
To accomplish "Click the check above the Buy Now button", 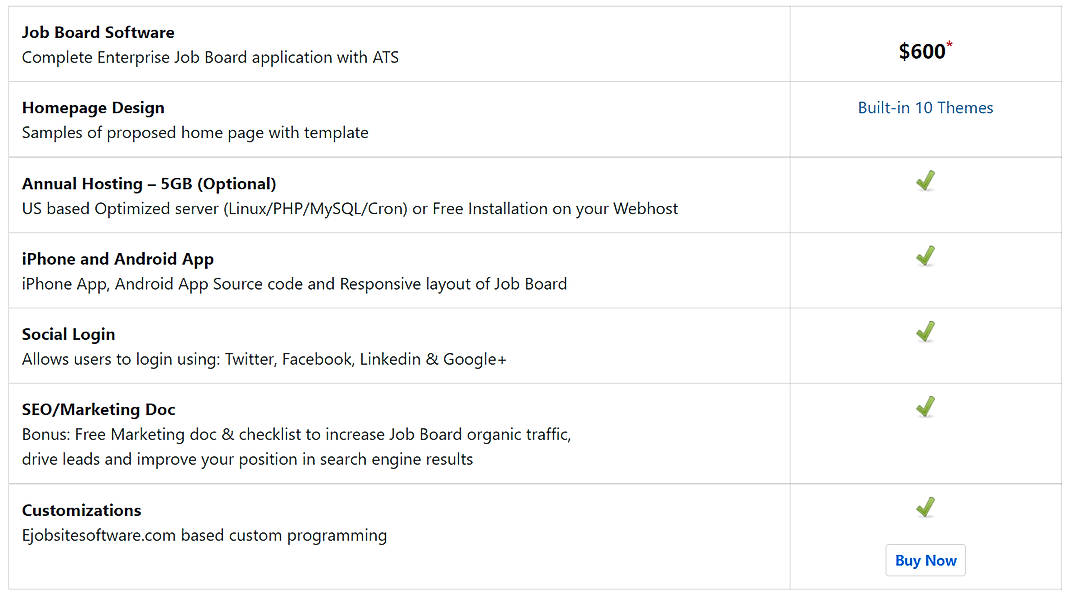I will click(x=925, y=507).
